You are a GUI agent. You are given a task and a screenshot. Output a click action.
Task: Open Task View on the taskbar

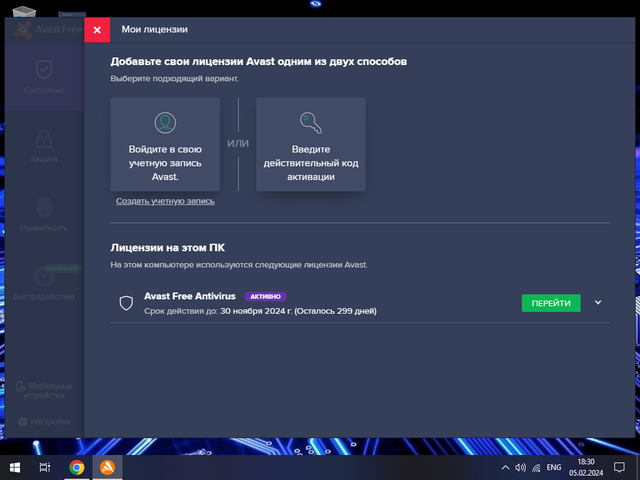pyautogui.click(x=45, y=467)
